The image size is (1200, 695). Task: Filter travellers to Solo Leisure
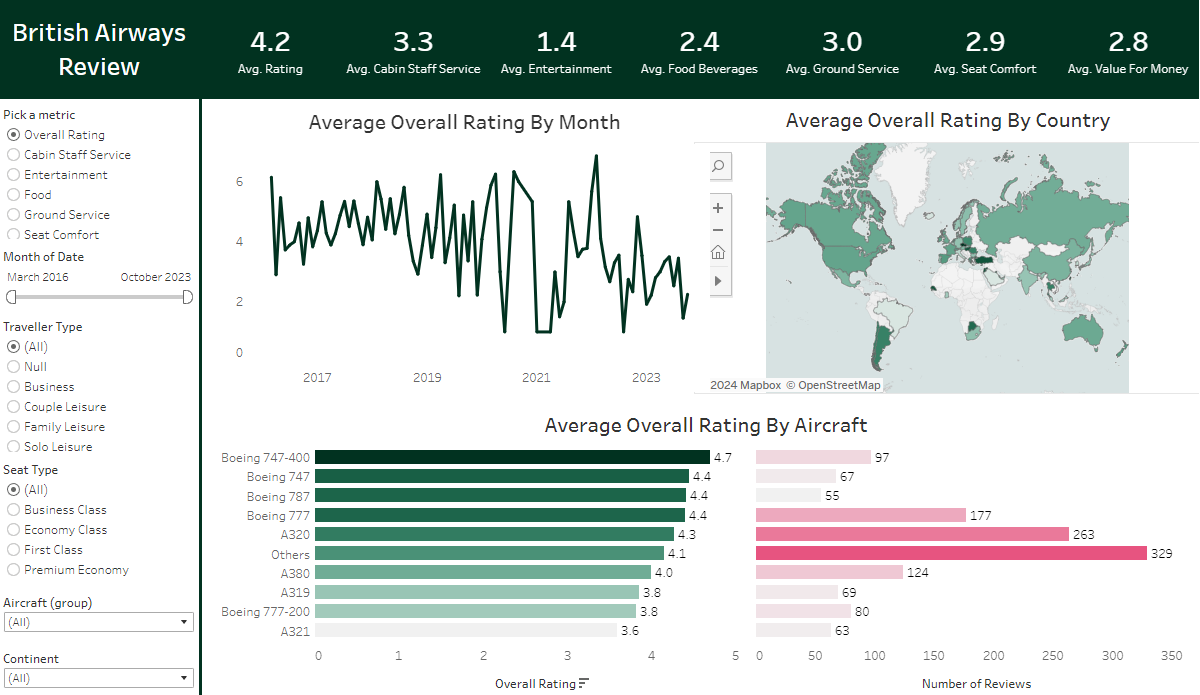(x=13, y=447)
